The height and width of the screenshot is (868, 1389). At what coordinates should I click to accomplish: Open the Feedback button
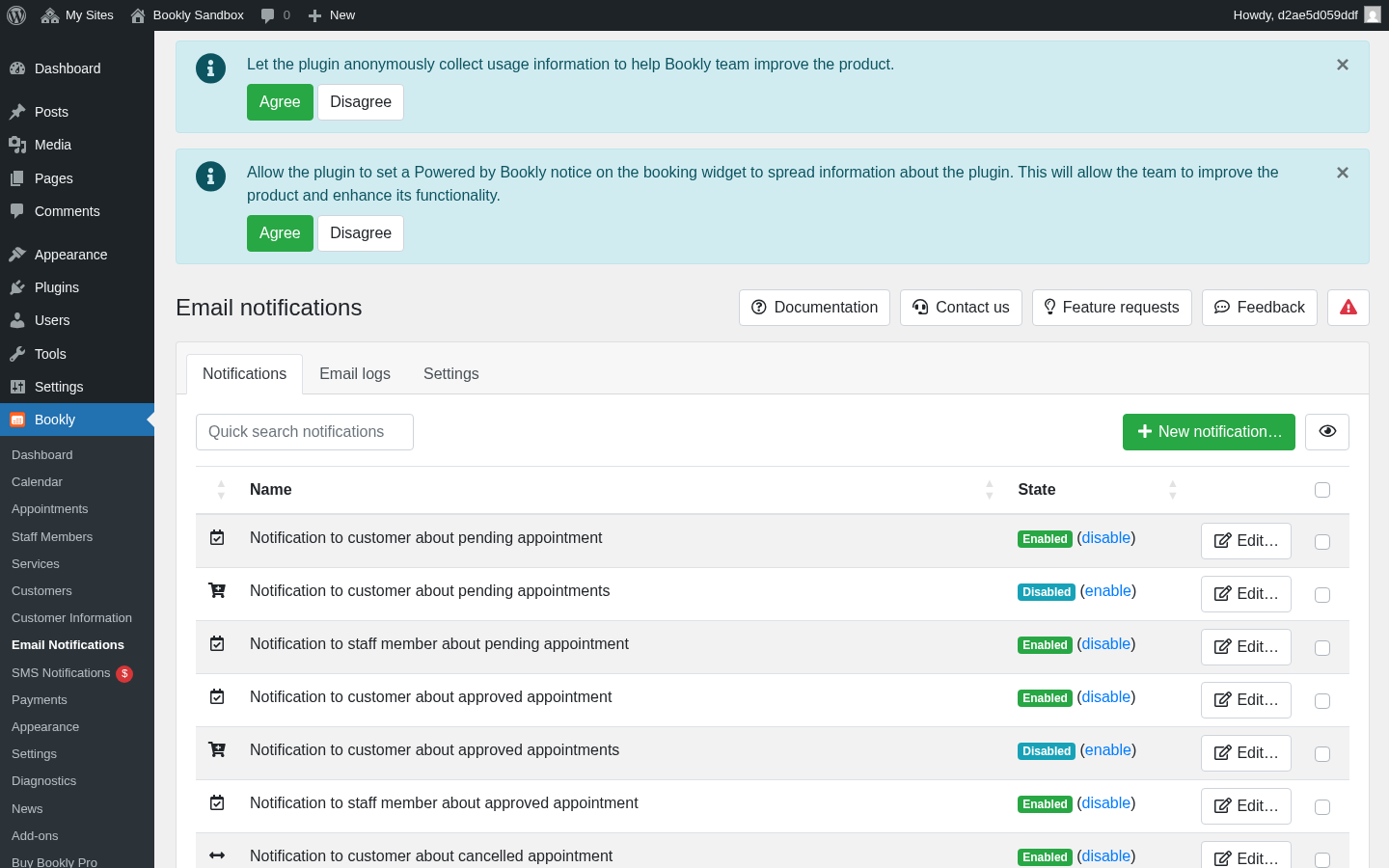1260,308
